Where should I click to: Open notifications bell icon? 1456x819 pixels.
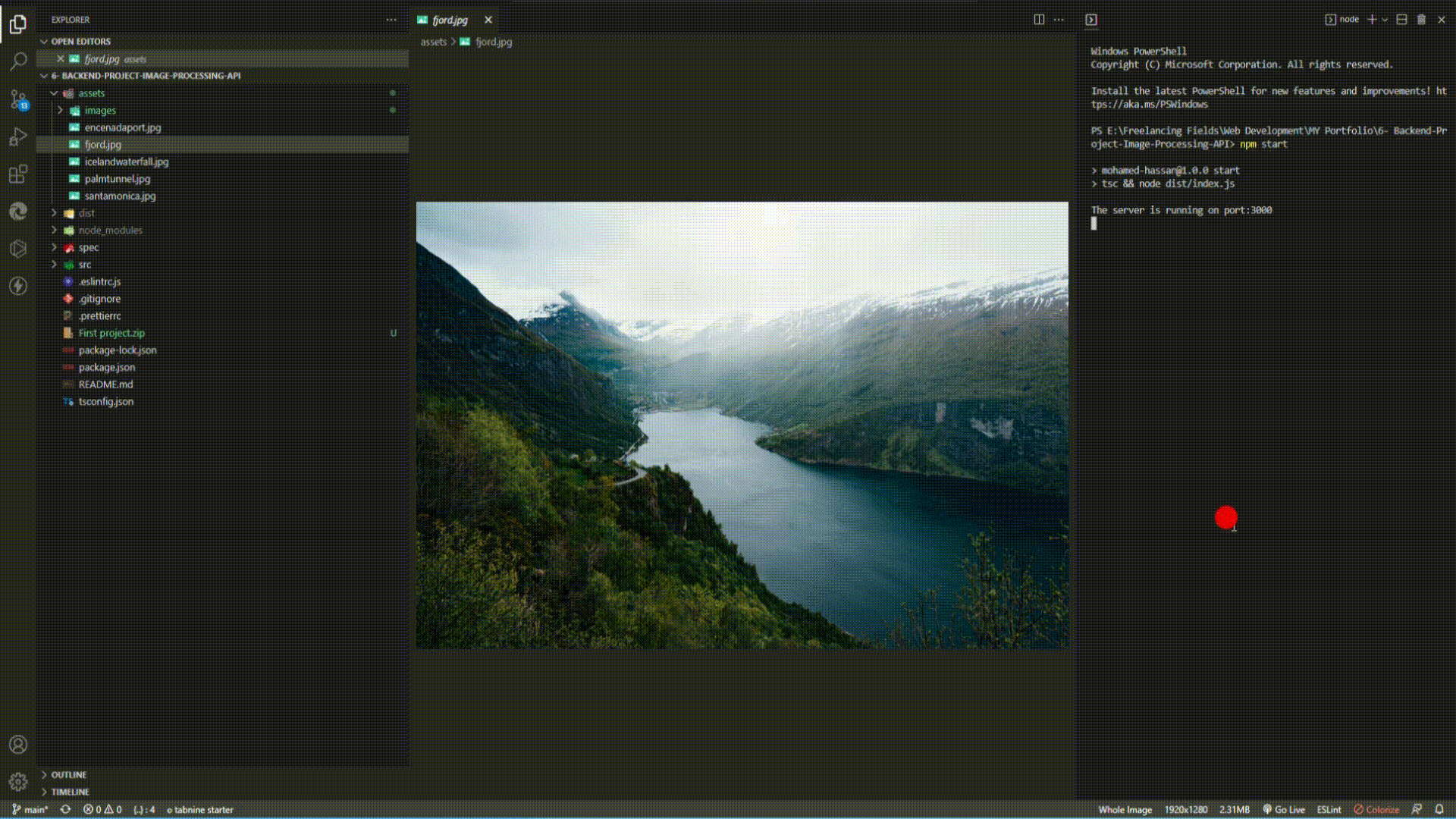click(1439, 810)
